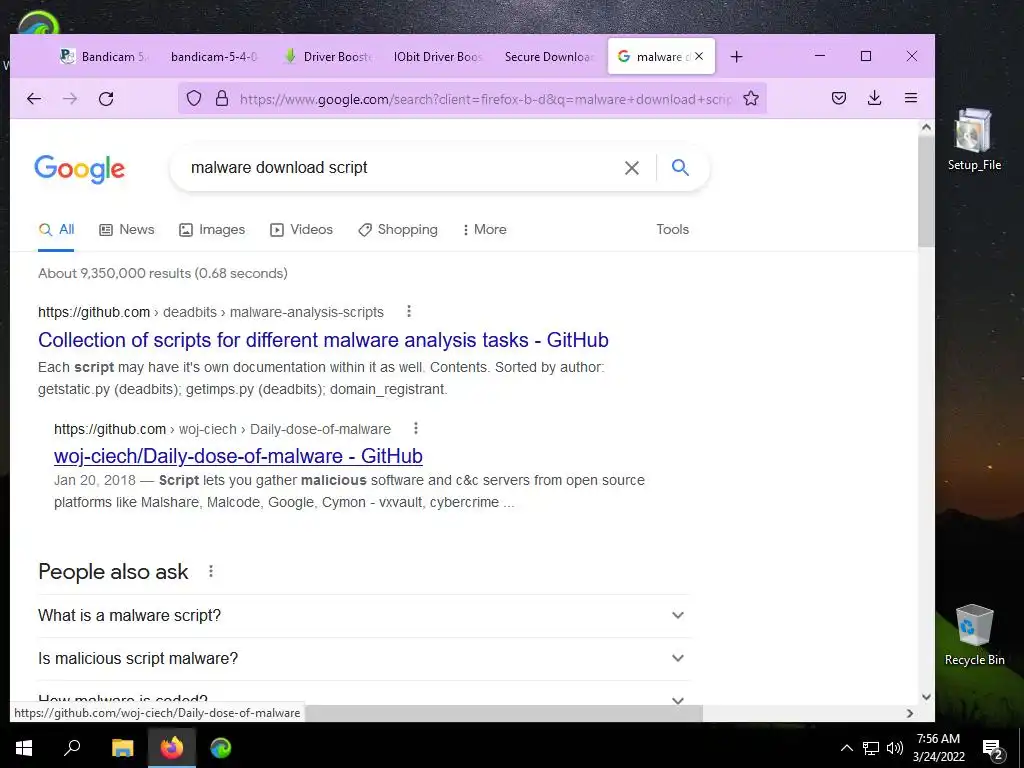Switch to bandicam-5-4-0 tab
1024x768 pixels.
214,57
